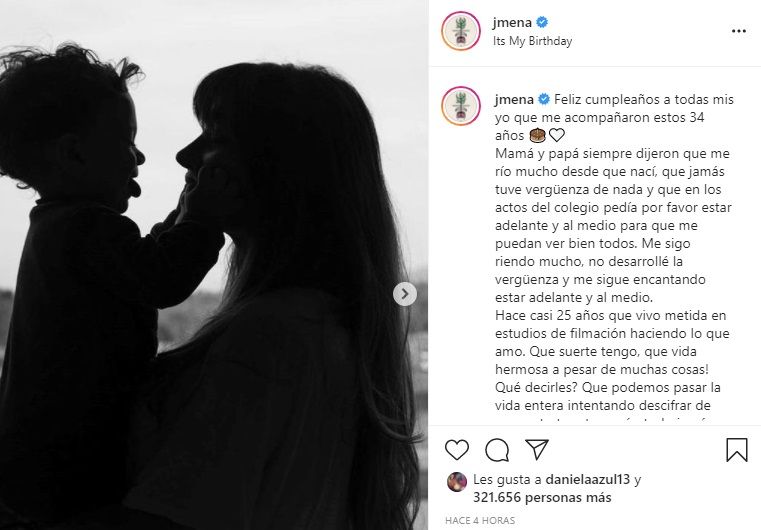The image size is (761, 530).
Task: Share the post via paper plane icon
Action: [537, 449]
